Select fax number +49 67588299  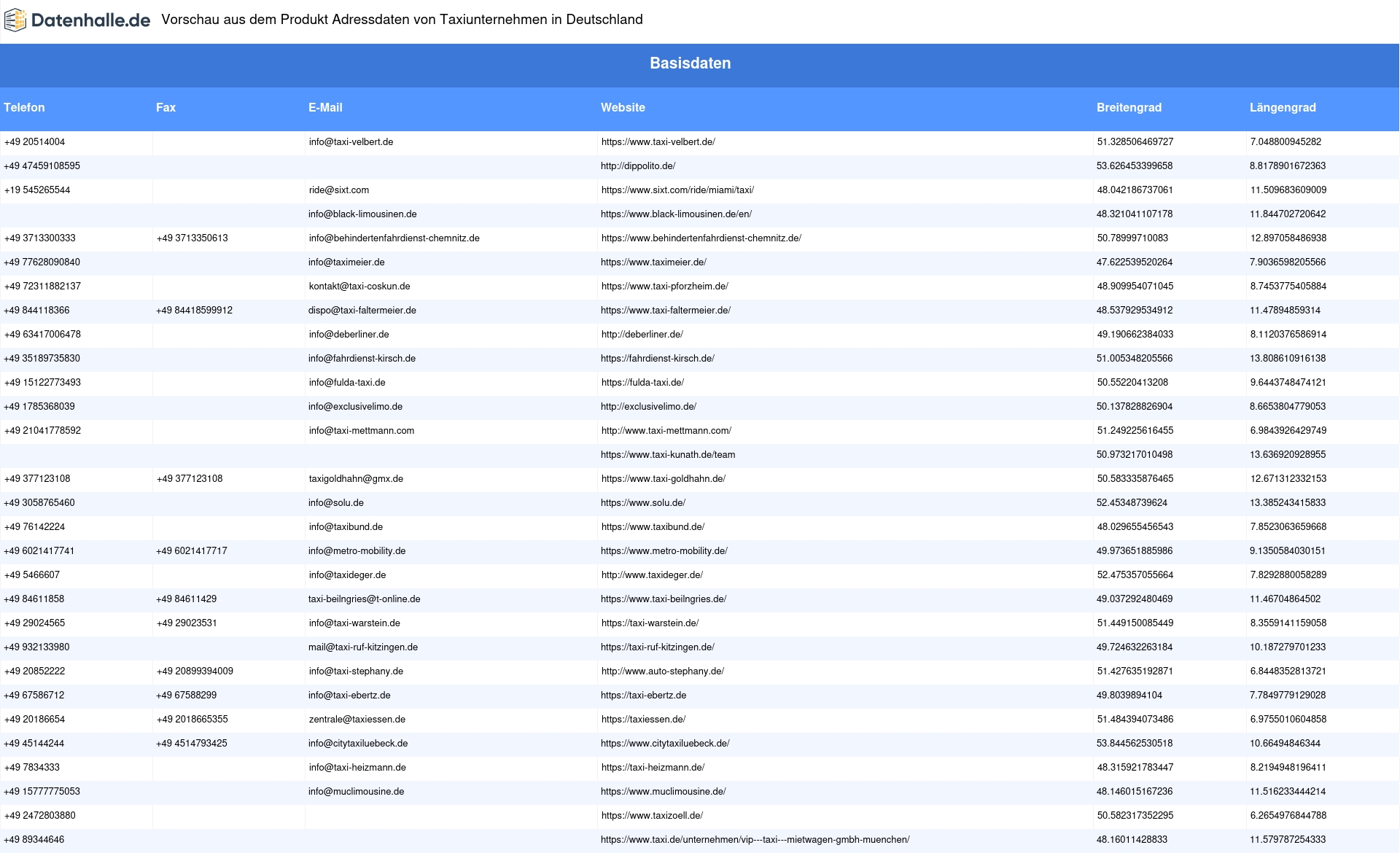pyautogui.click(x=186, y=696)
